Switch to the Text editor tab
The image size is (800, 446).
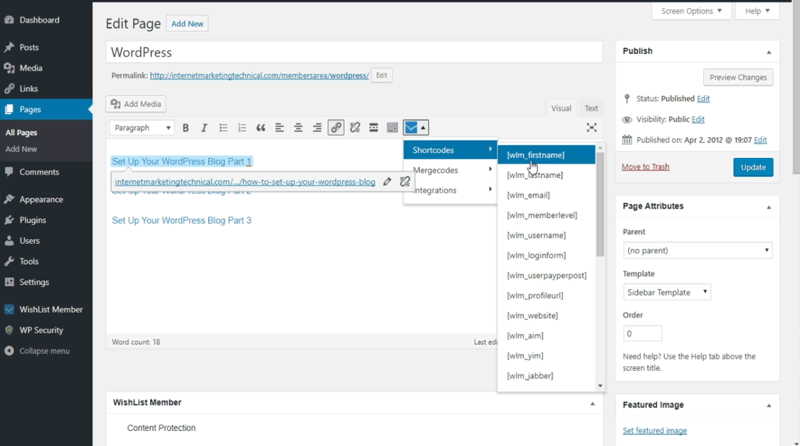tap(591, 108)
